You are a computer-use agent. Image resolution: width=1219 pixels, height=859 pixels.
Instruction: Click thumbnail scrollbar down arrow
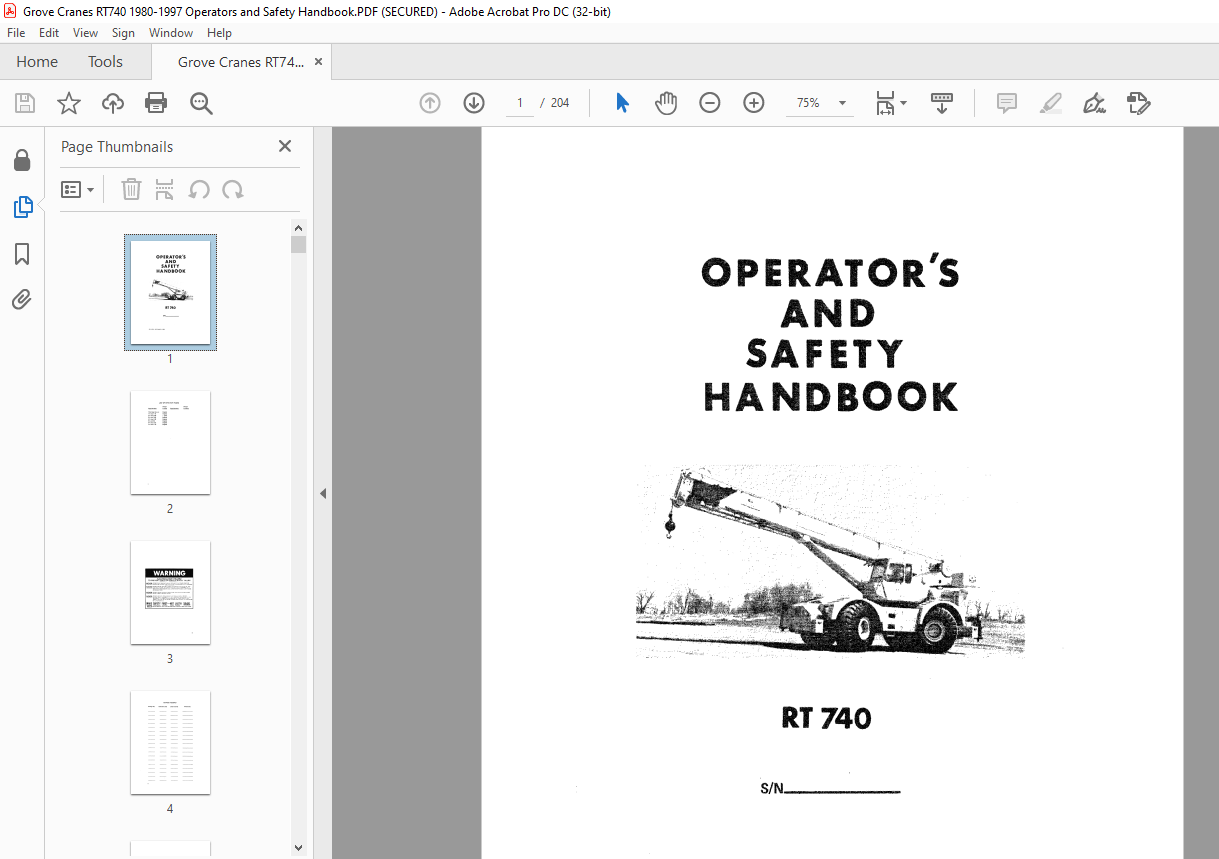[298, 848]
